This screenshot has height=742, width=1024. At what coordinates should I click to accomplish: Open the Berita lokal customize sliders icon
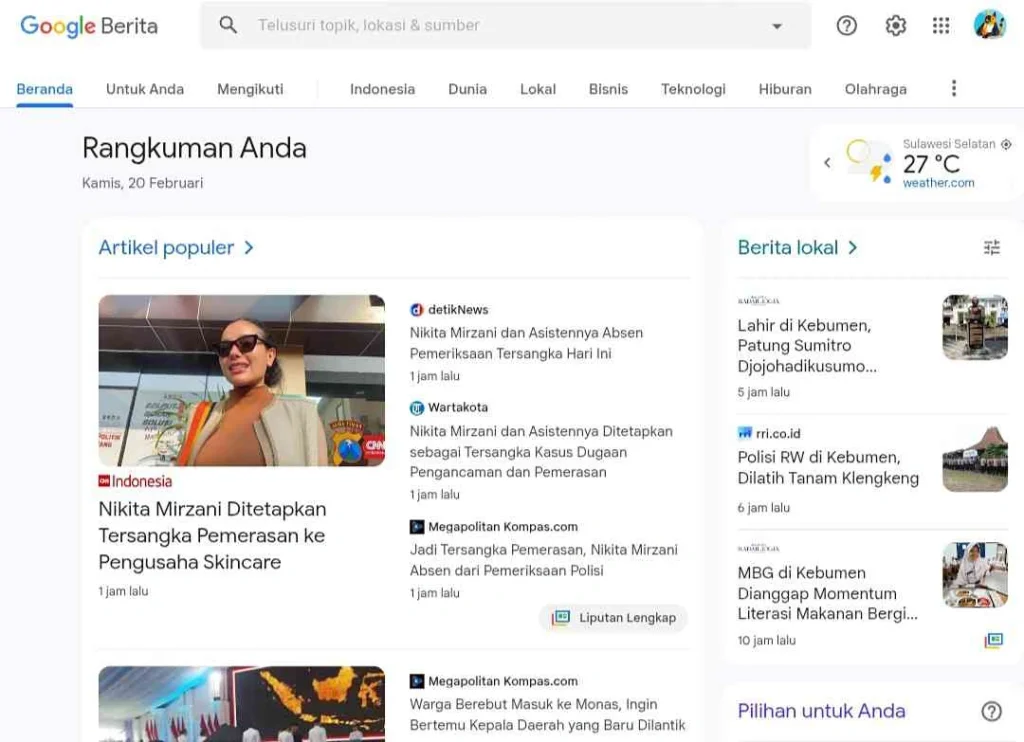(991, 248)
